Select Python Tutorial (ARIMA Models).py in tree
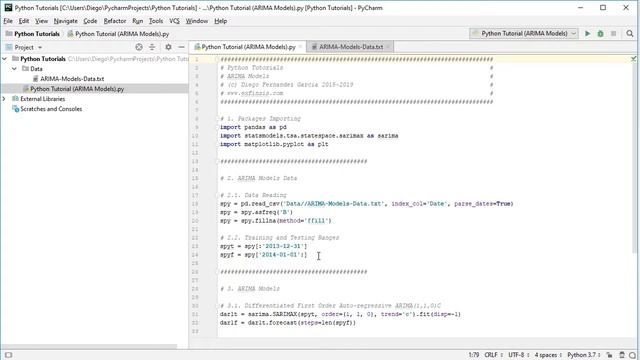Screen dimensions: 640x360 click(77, 89)
